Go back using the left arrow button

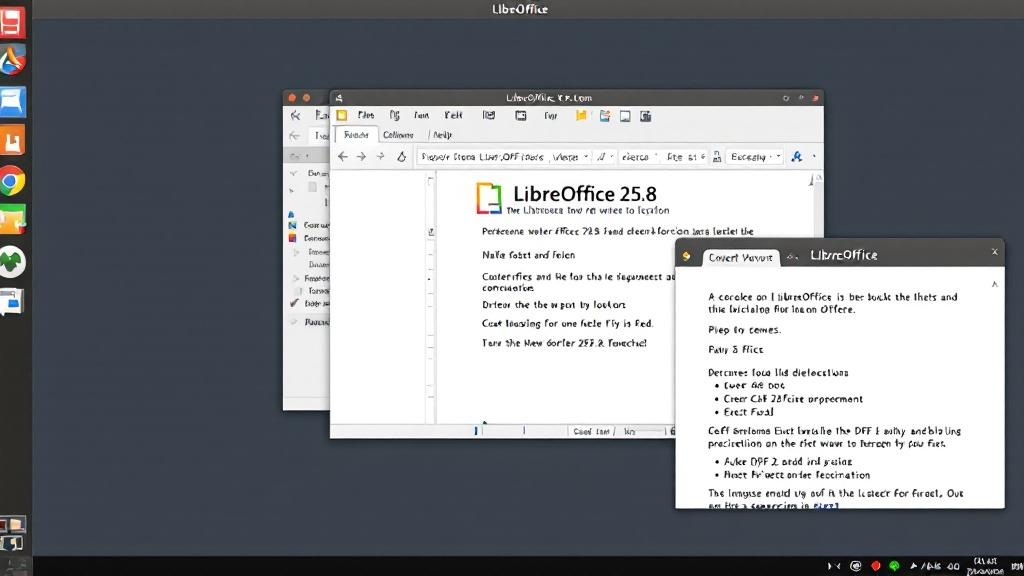343,157
